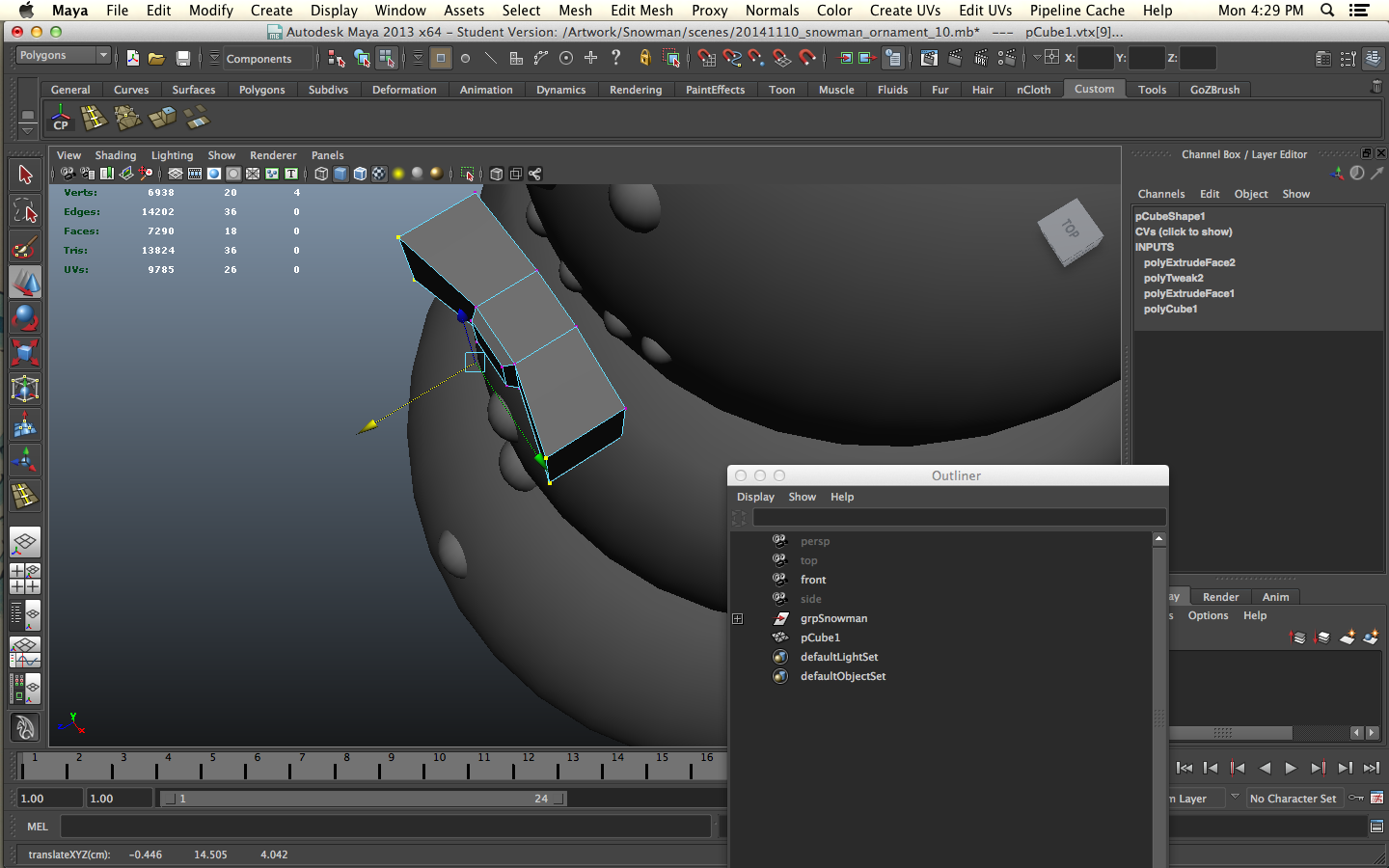Image resolution: width=1389 pixels, height=868 pixels.
Task: Open Outliner Display menu
Action: coord(755,497)
